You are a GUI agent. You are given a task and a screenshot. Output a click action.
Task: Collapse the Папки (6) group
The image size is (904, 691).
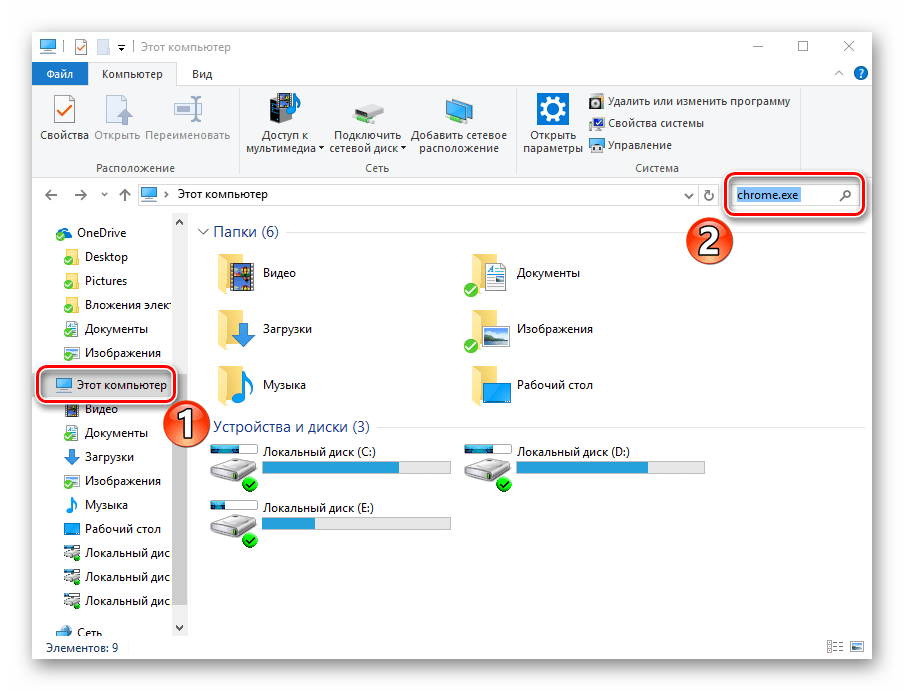(203, 232)
